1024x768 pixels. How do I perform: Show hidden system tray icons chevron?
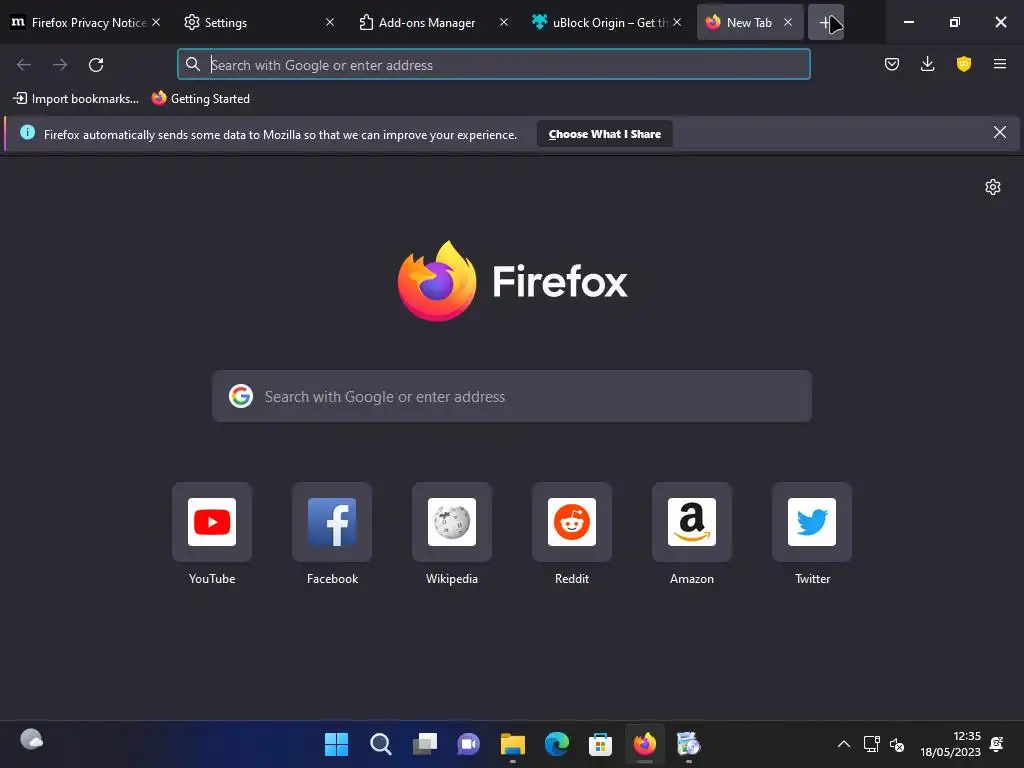[x=844, y=744]
